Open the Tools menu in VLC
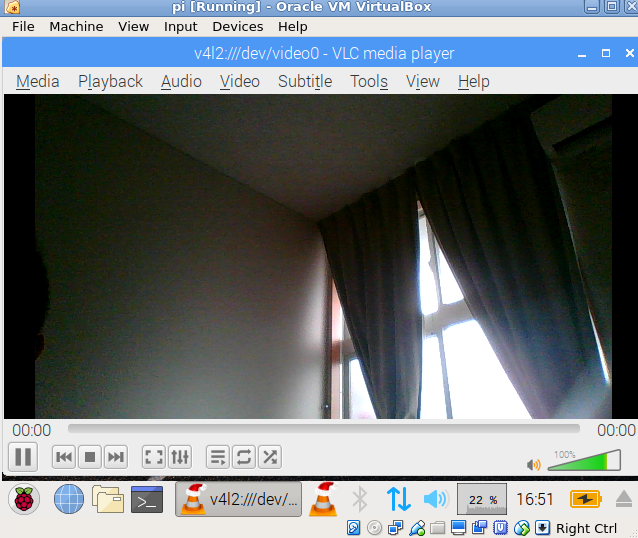The width and height of the screenshot is (638, 538). click(x=369, y=81)
